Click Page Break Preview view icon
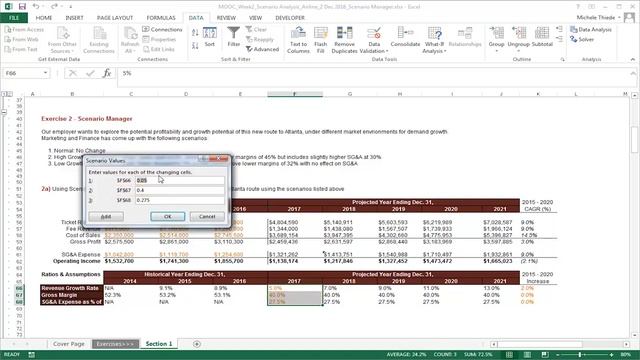Screen dimensions: 640x360 (545, 354)
